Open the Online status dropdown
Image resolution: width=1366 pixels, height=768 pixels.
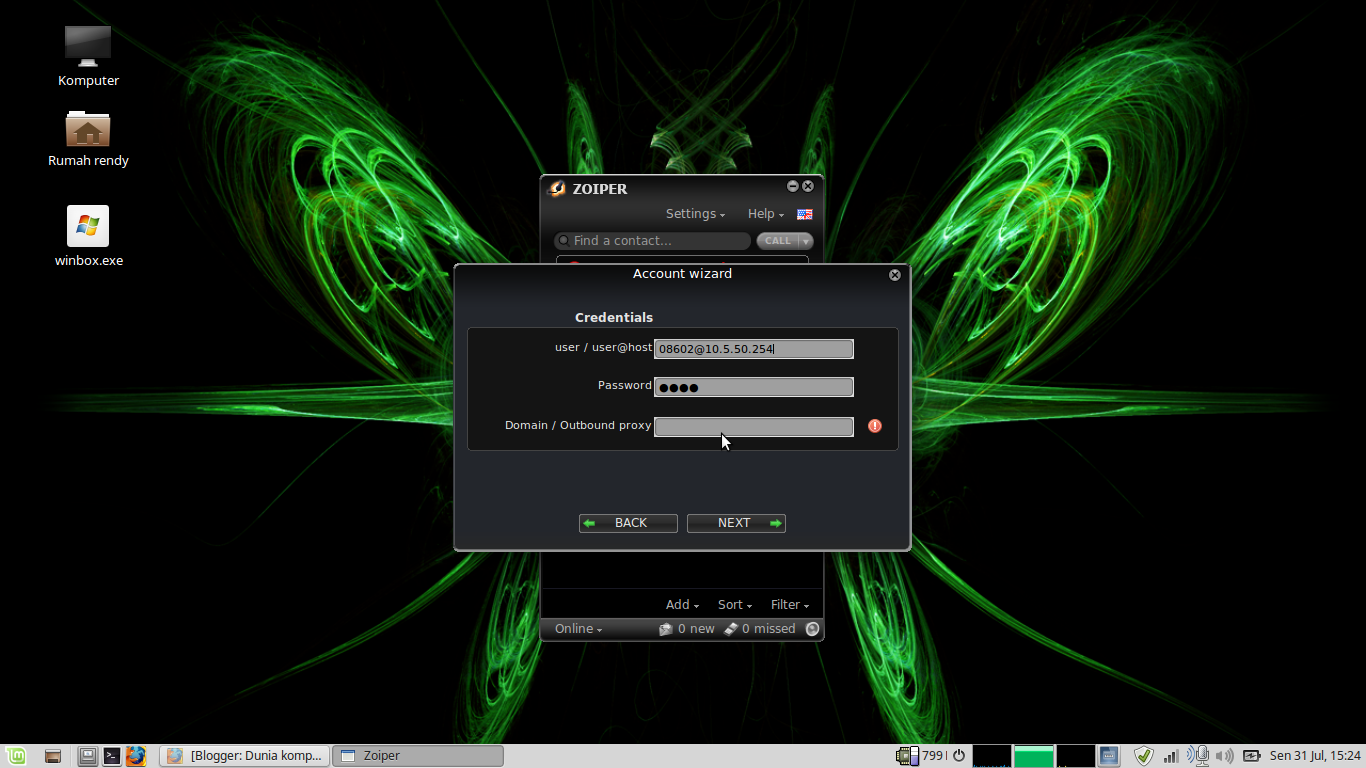click(x=578, y=629)
